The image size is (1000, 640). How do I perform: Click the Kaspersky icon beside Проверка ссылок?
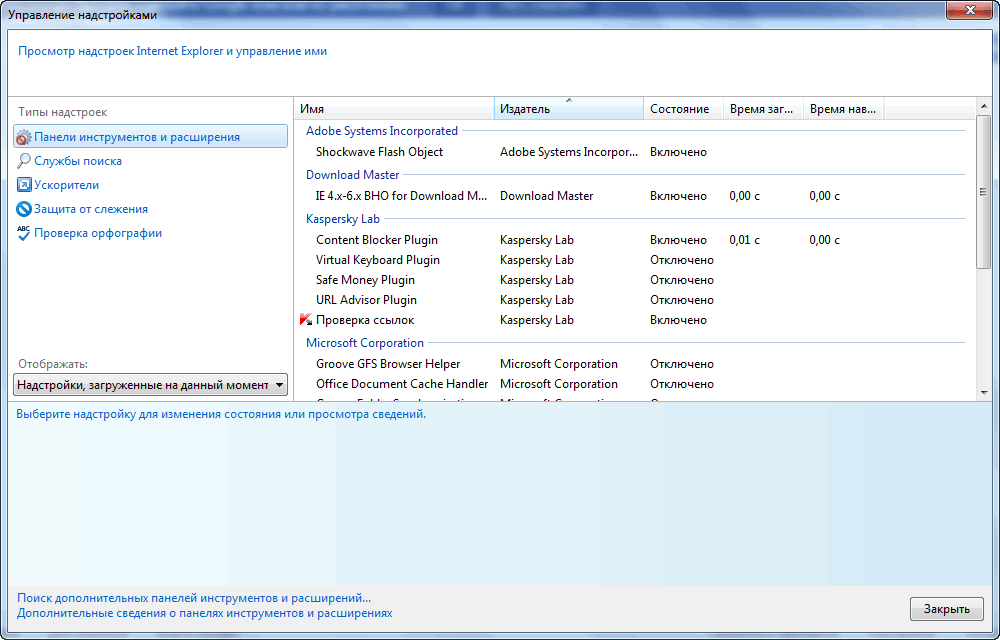click(306, 320)
